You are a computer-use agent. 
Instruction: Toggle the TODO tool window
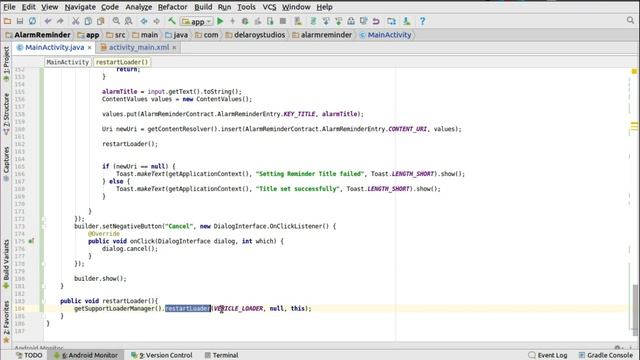coord(29,355)
